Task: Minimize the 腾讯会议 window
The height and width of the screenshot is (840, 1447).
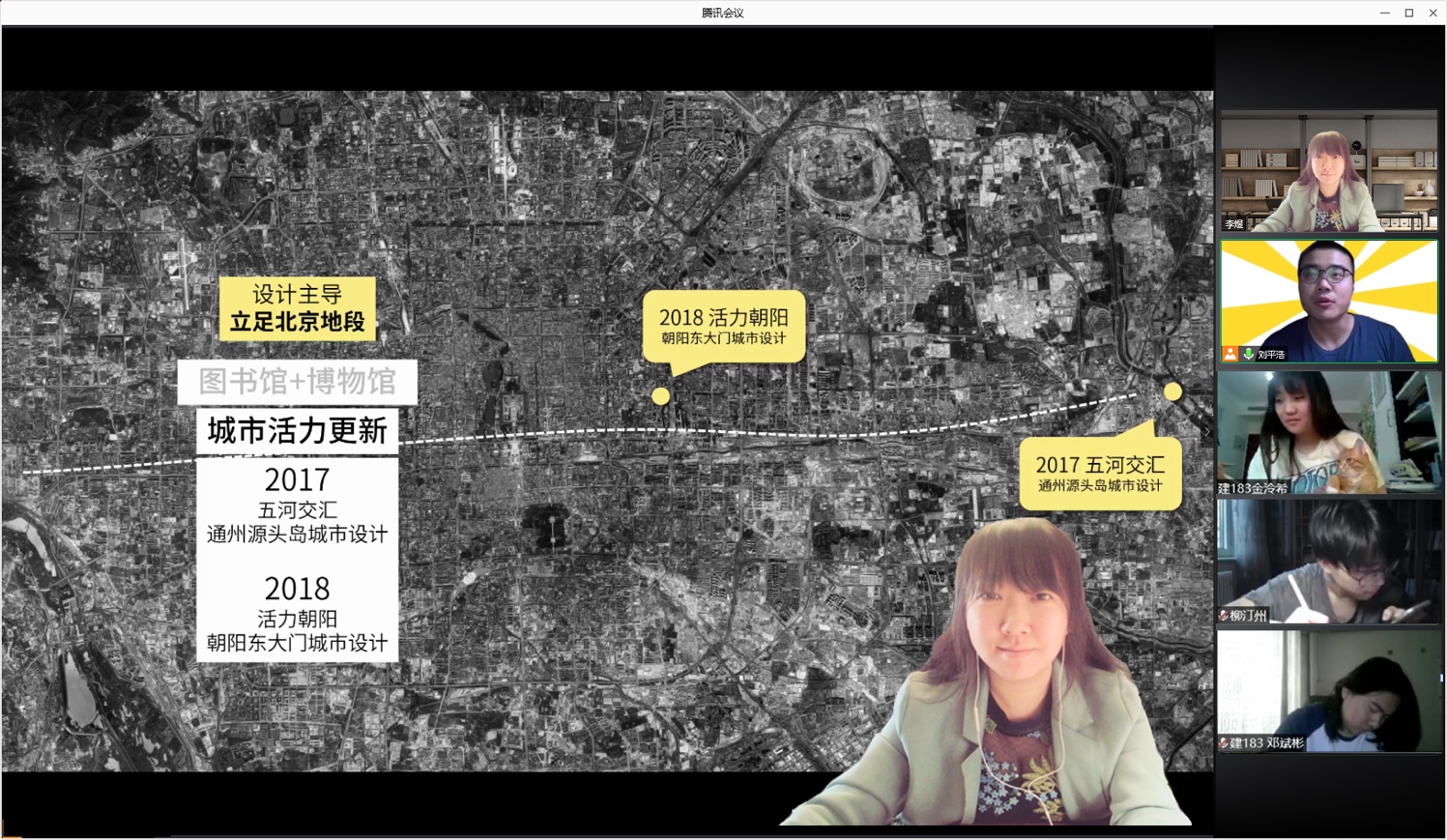Action: (1384, 13)
